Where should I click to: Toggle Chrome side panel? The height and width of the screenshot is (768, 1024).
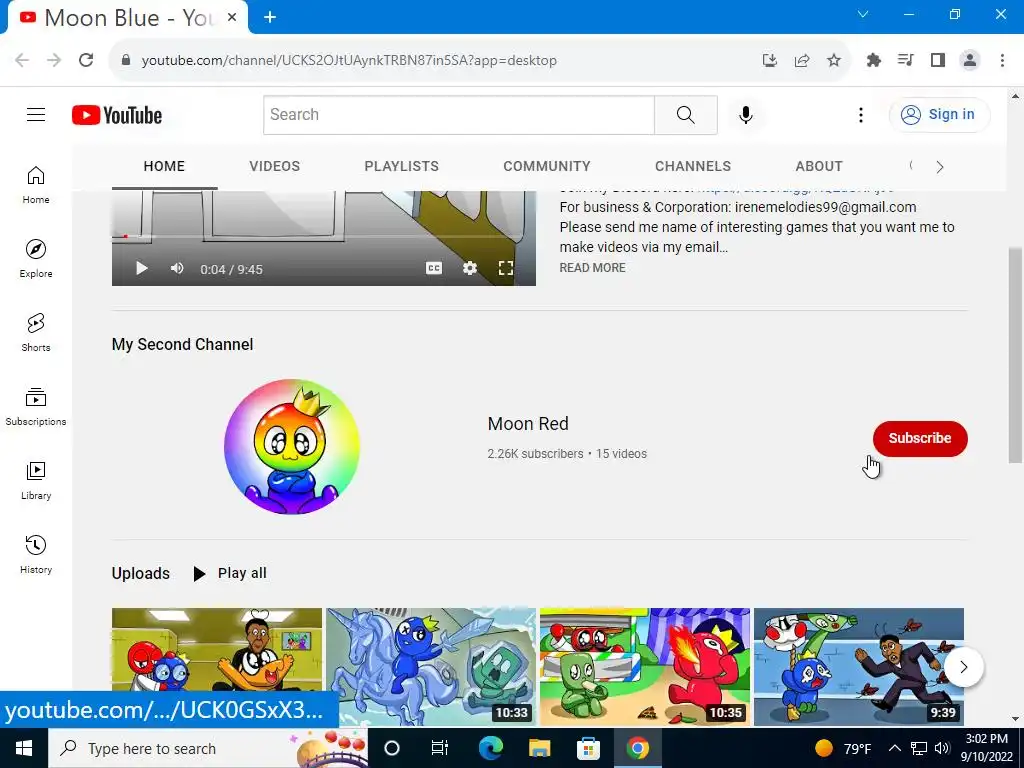(x=938, y=60)
